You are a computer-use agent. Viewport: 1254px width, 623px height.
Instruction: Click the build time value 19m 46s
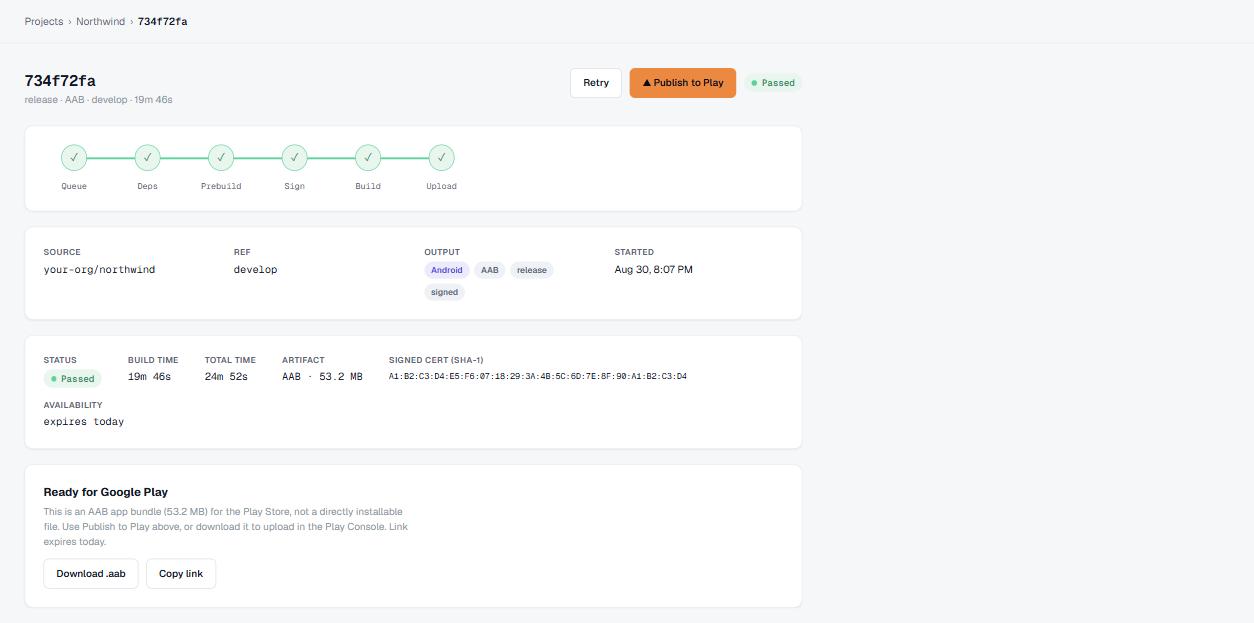150,377
